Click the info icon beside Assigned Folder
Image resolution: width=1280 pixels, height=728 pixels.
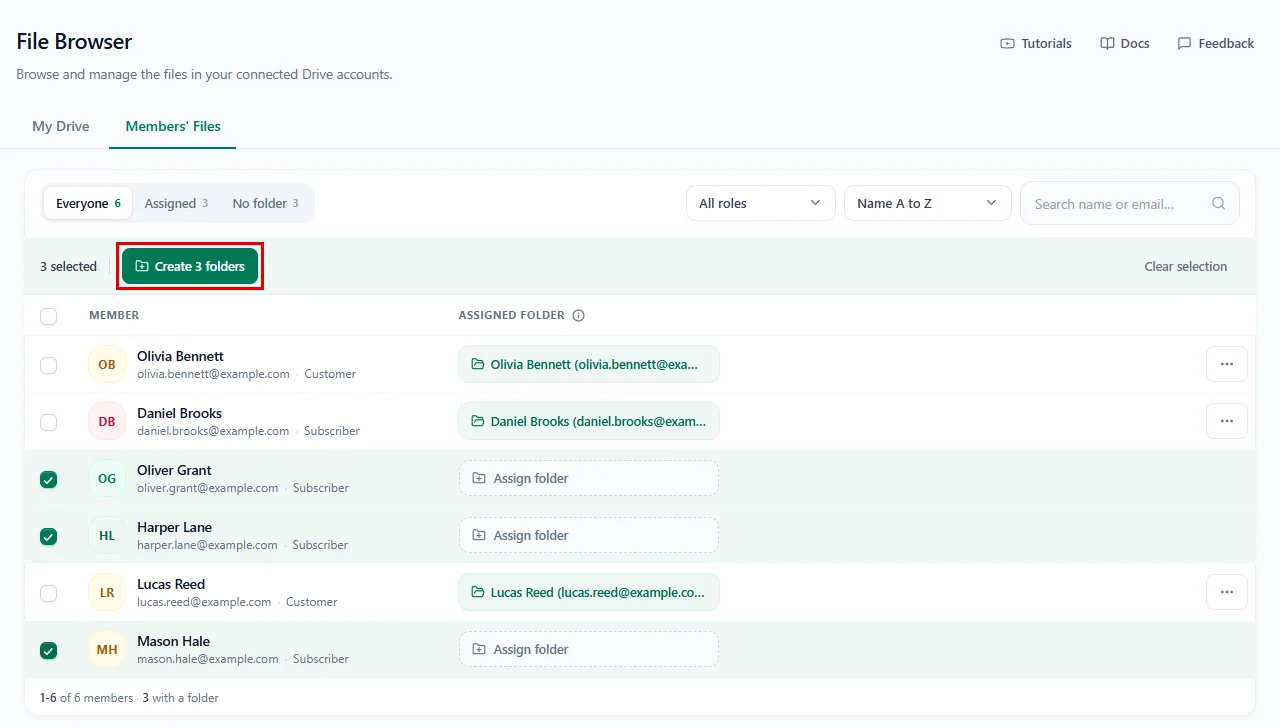pos(578,315)
